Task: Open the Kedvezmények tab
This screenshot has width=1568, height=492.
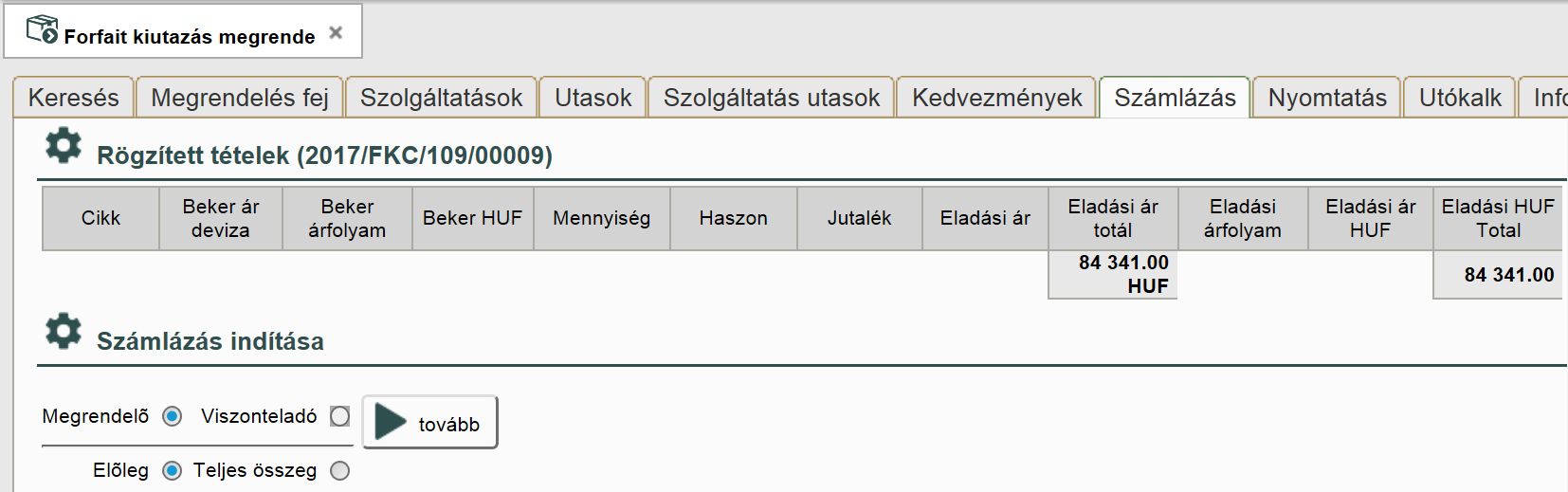Action: pyautogui.click(x=997, y=98)
